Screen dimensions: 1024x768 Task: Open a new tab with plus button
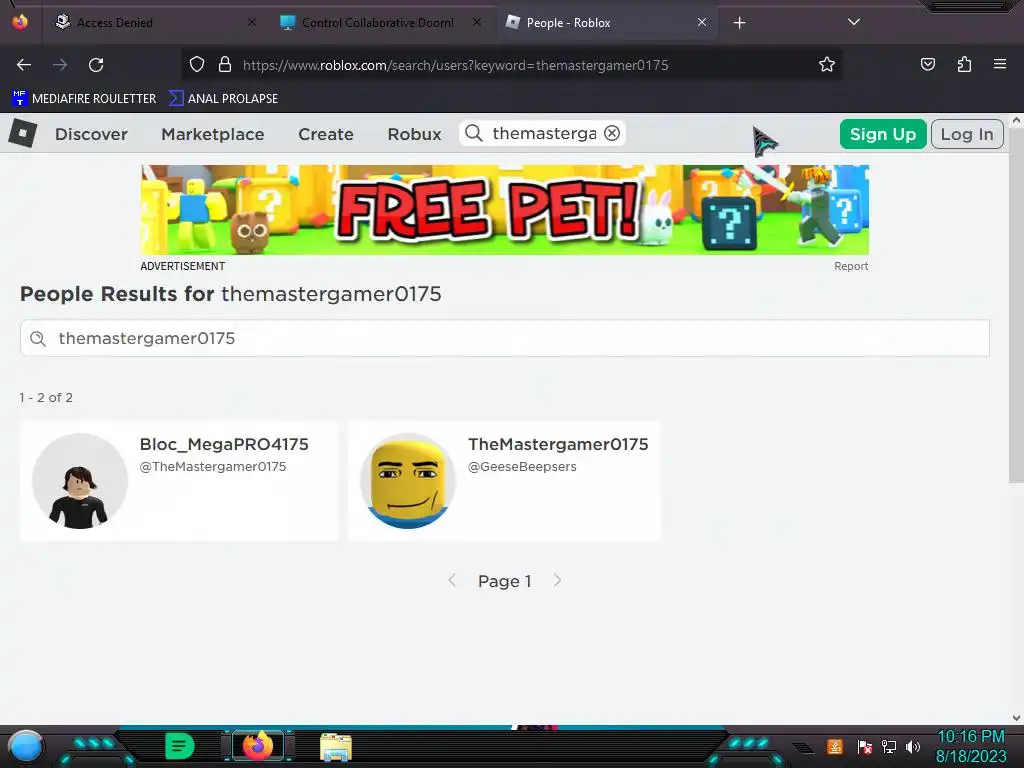(739, 23)
